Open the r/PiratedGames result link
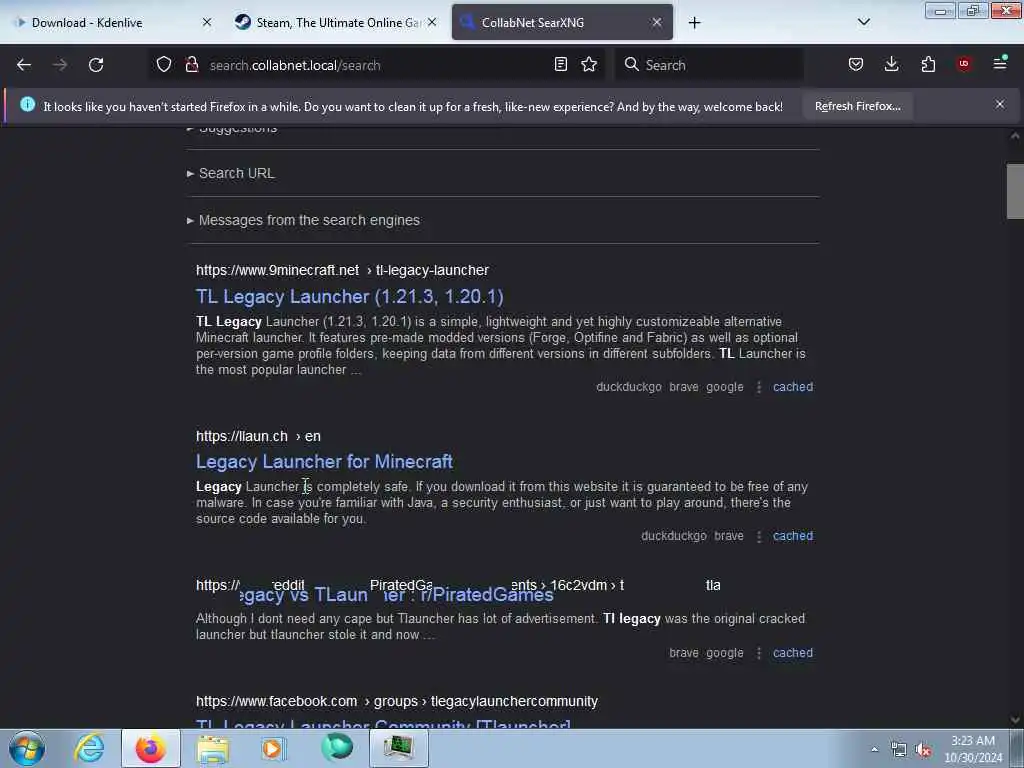1024x768 pixels. [x=396, y=595]
